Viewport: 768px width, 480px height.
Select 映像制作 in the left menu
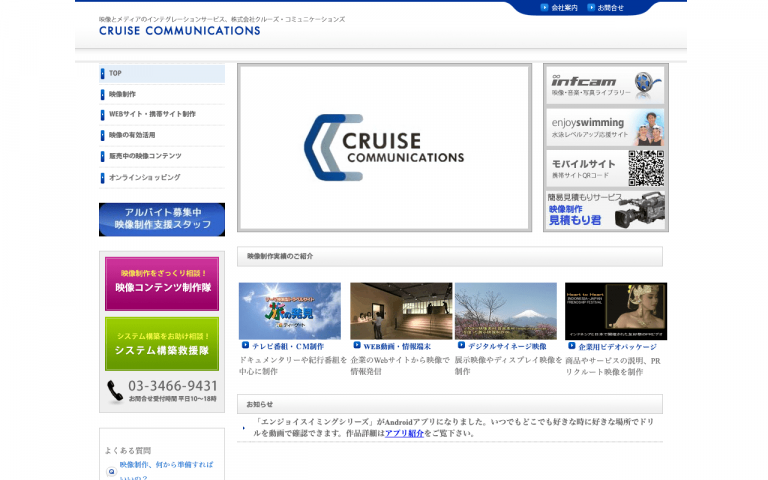click(162, 94)
